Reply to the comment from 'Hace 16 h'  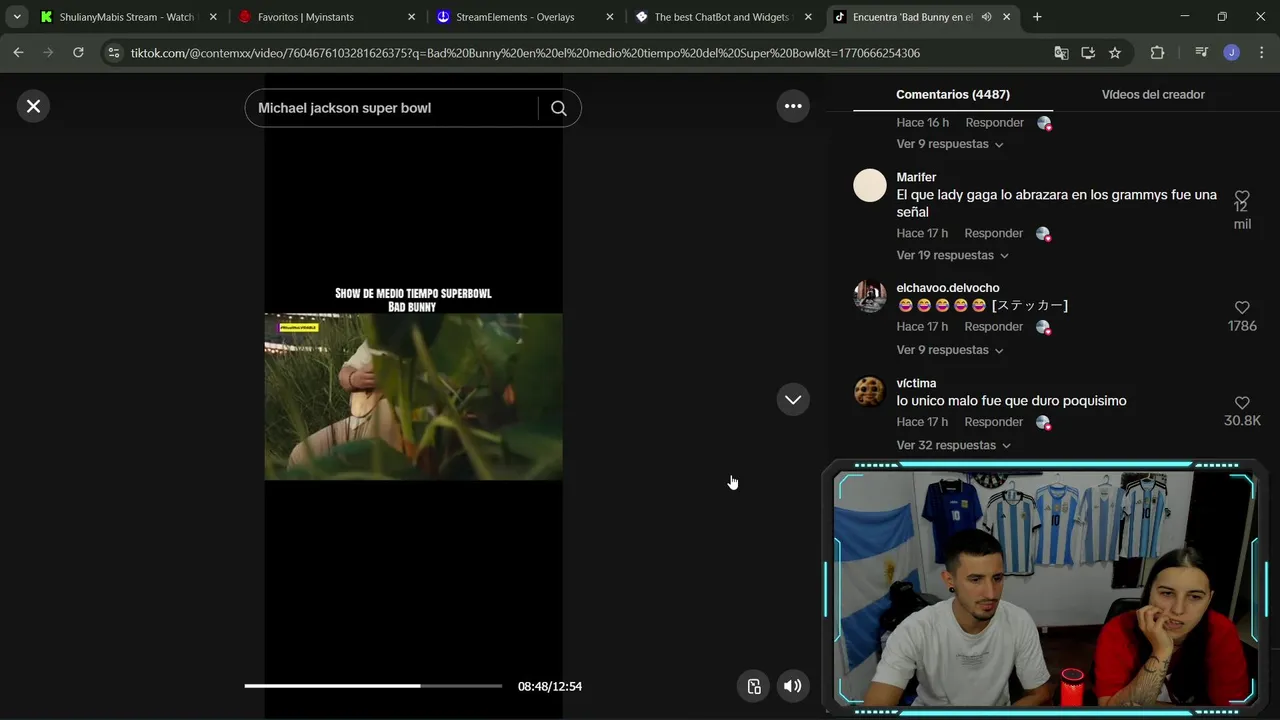pyautogui.click(x=994, y=122)
